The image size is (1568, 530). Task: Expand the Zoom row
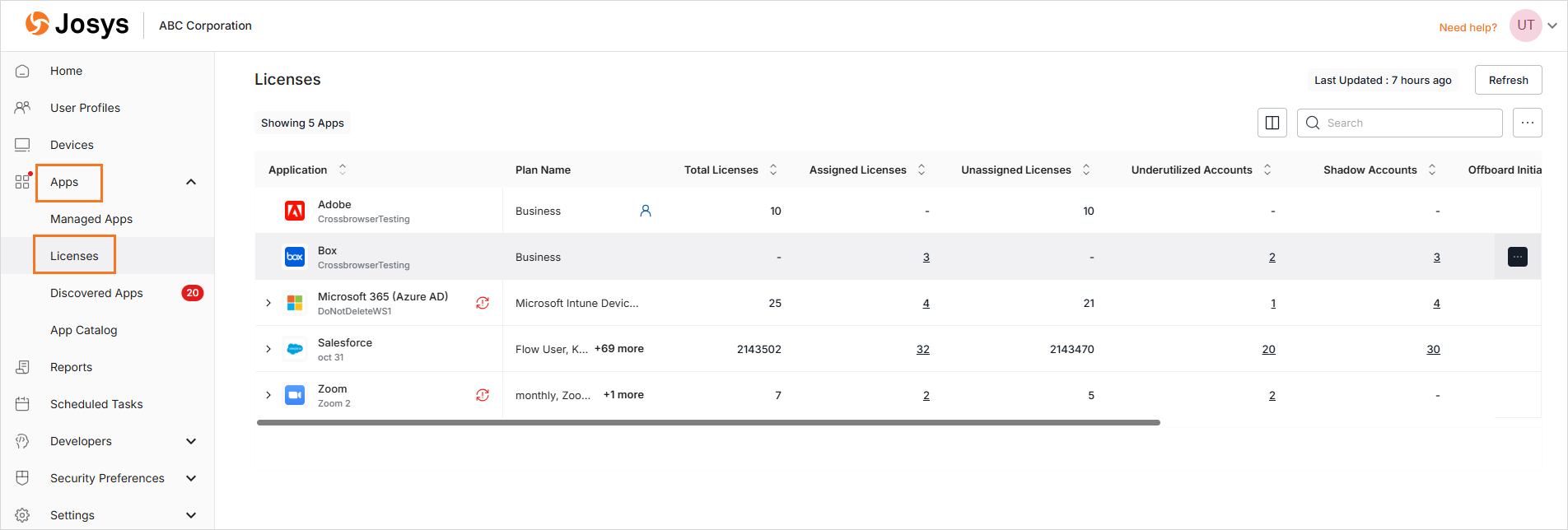[268, 395]
